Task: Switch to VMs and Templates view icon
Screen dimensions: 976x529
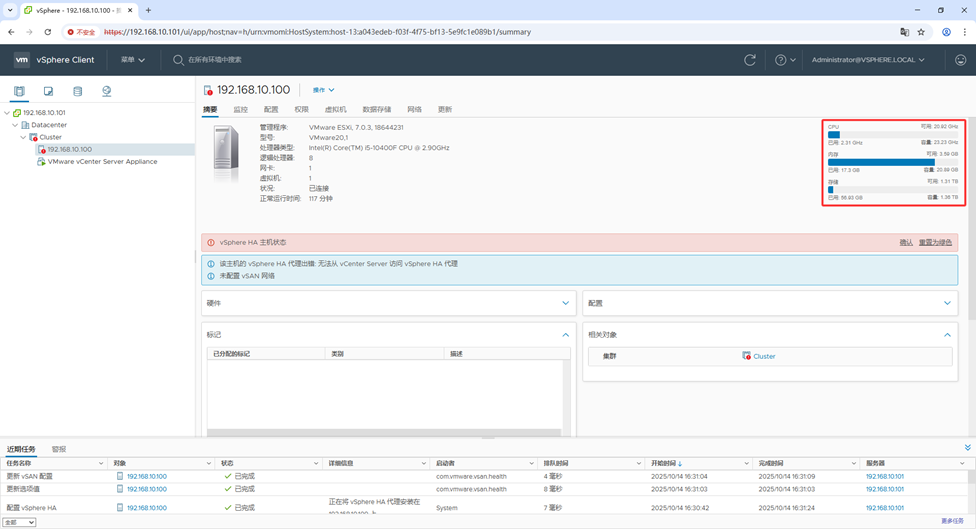Action: coord(48,91)
